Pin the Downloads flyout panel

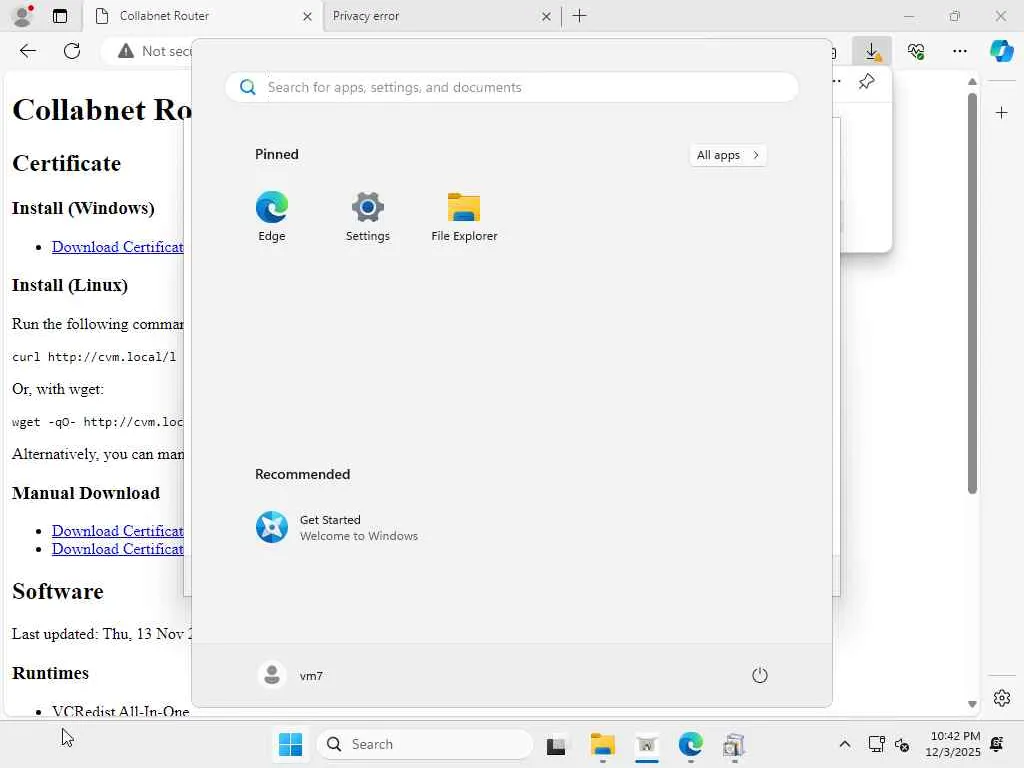867,82
